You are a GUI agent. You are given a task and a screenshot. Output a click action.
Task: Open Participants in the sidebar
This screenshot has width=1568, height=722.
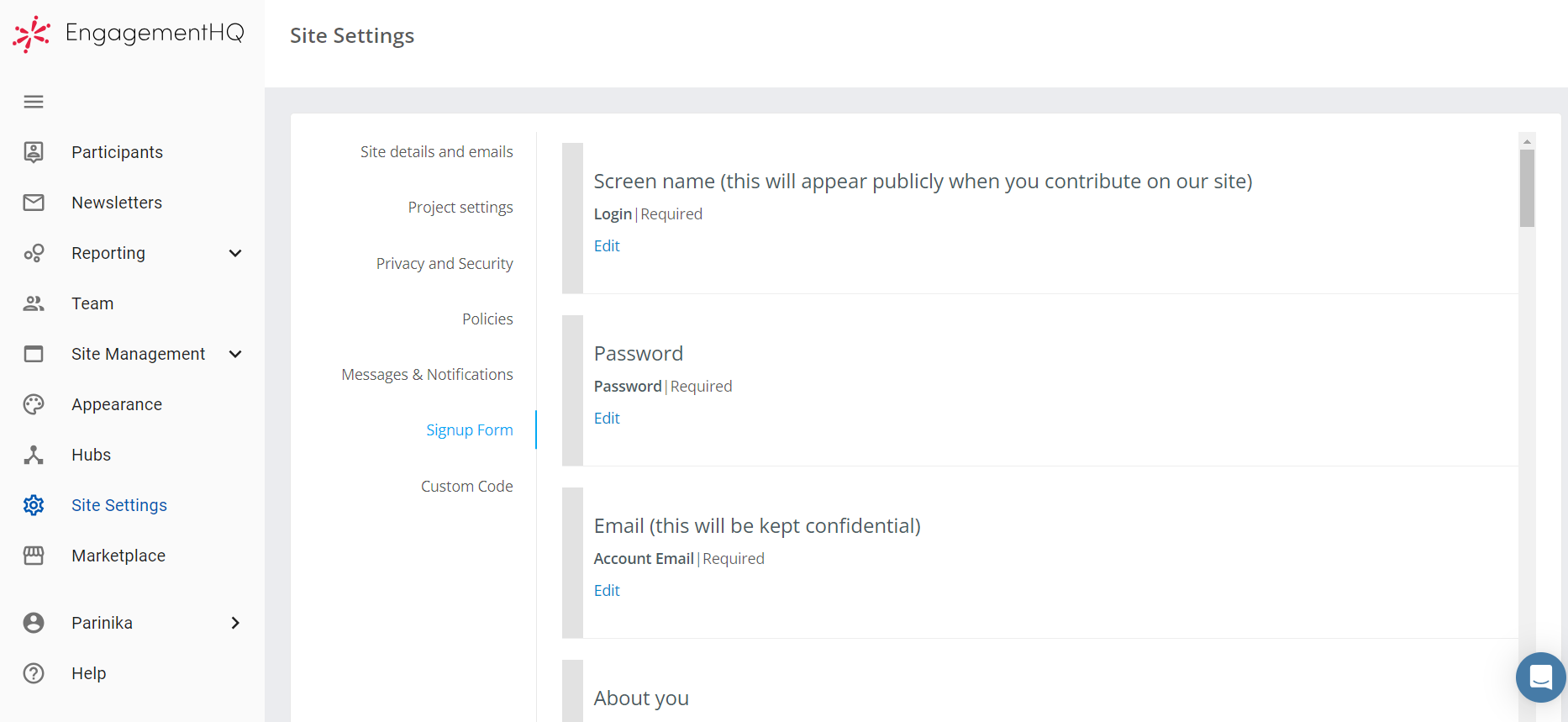pos(117,152)
